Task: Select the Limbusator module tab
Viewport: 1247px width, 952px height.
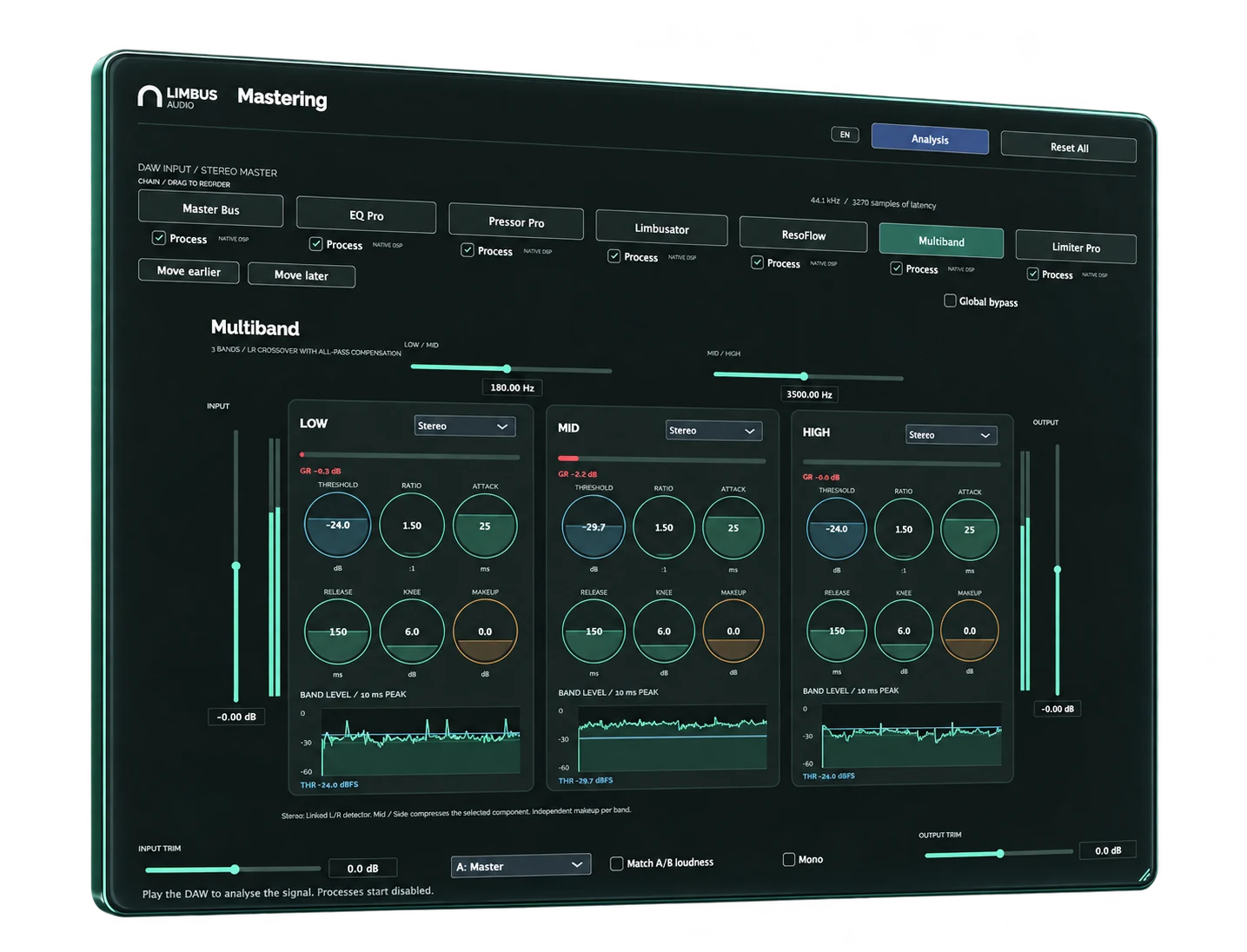Action: click(x=662, y=228)
